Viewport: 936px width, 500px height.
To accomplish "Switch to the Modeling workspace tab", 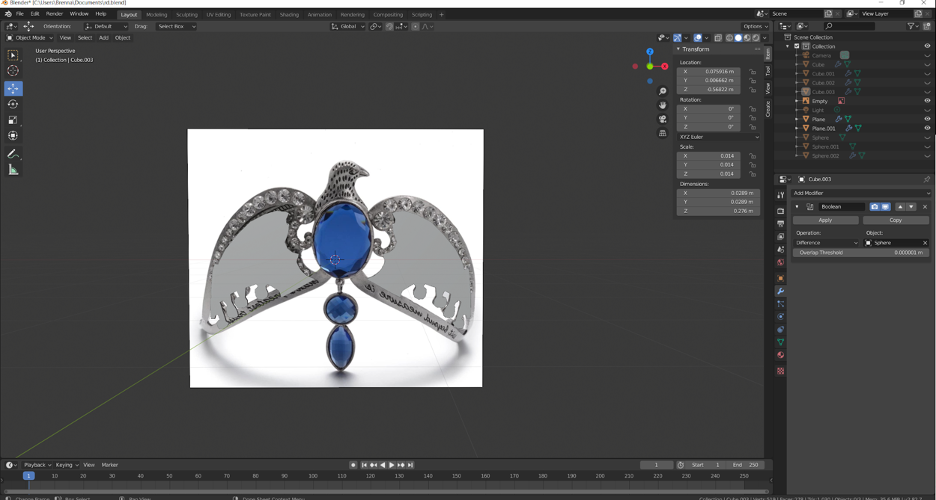I will 156,14.
